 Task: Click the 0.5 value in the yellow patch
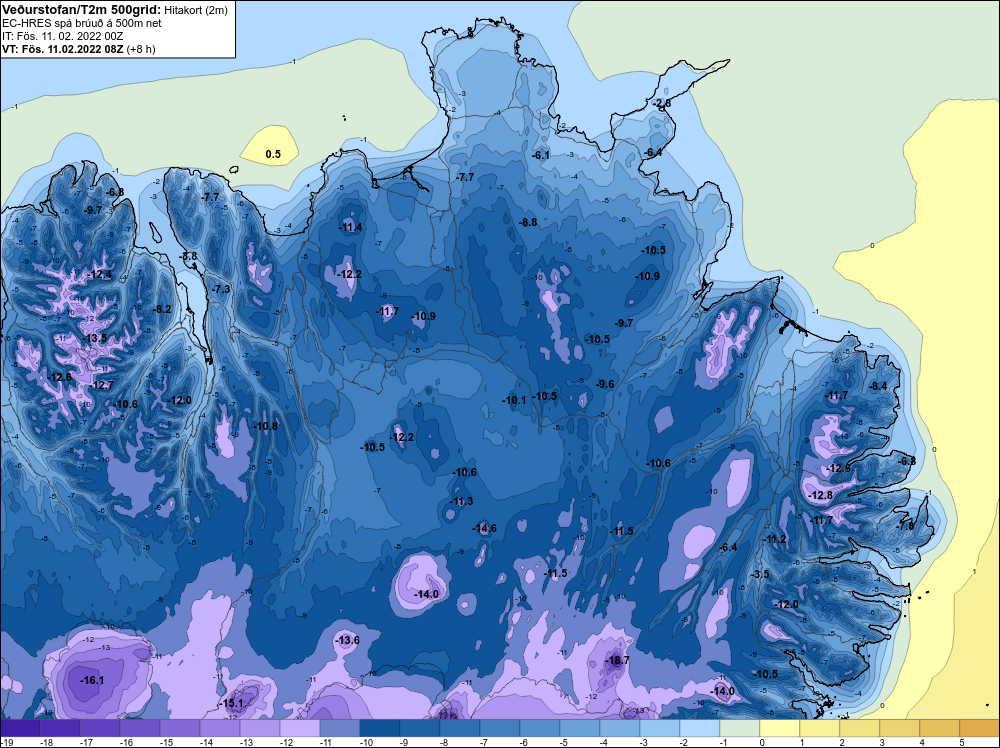pos(273,154)
